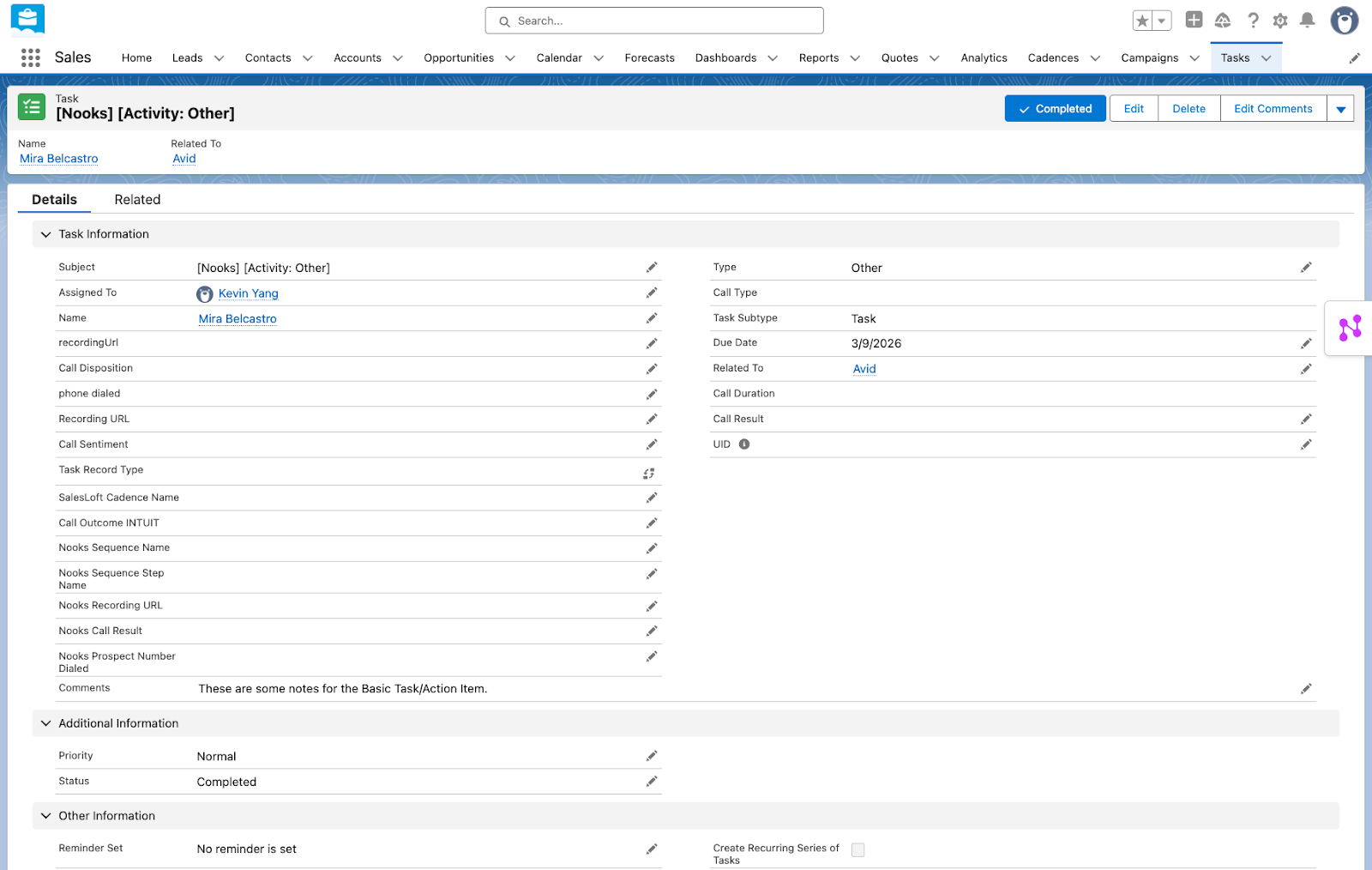Screen dimensions: 1372x870
Task: Open the Forecasts tab
Action: click(x=649, y=58)
